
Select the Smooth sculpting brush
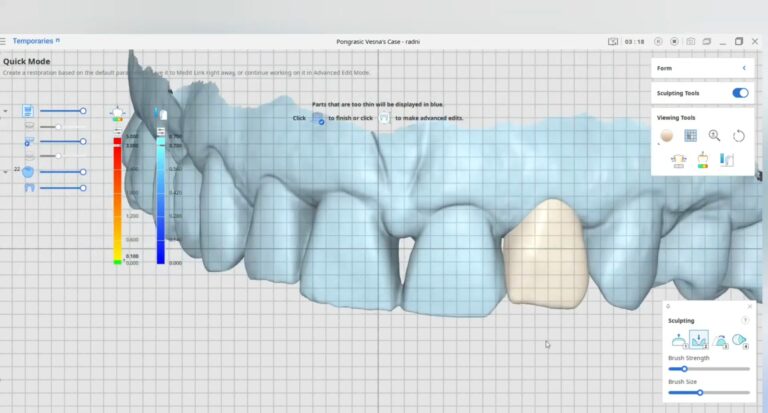(x=720, y=340)
